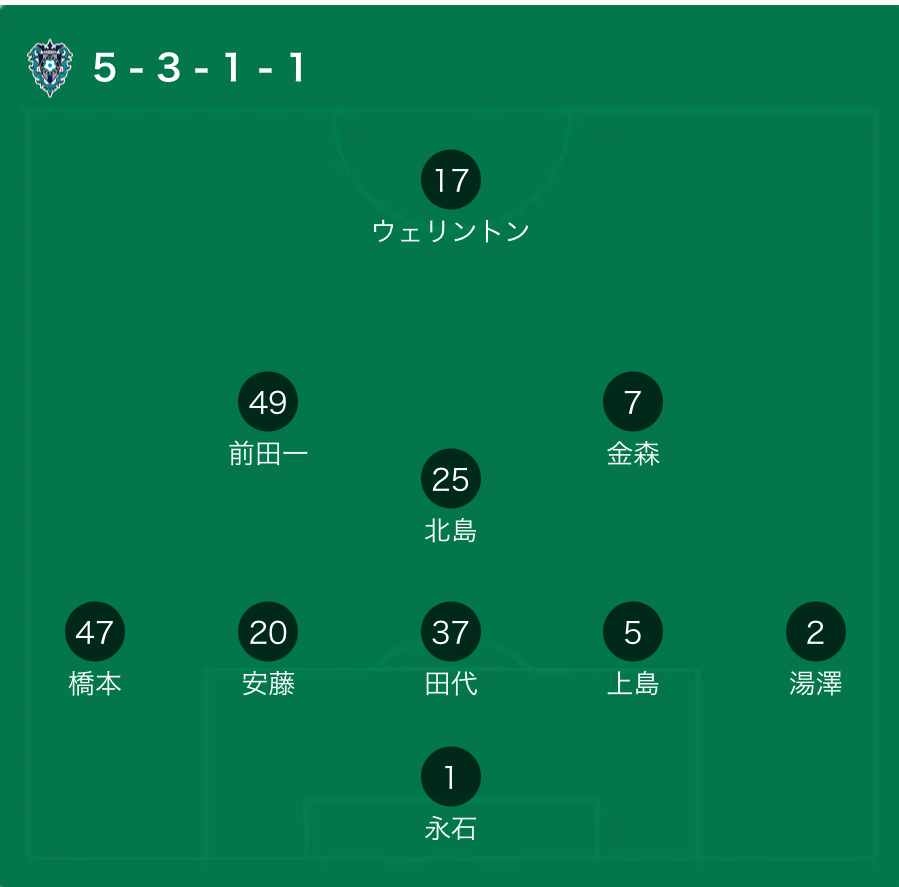
Task: Select the number 7 player circle
Action: point(633,402)
